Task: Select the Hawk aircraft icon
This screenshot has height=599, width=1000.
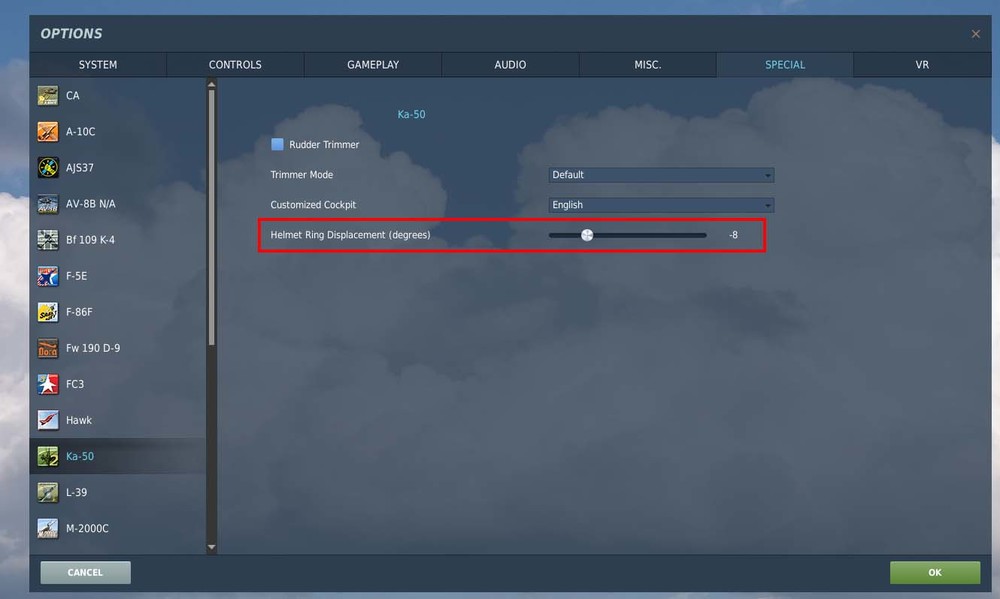Action: point(48,420)
